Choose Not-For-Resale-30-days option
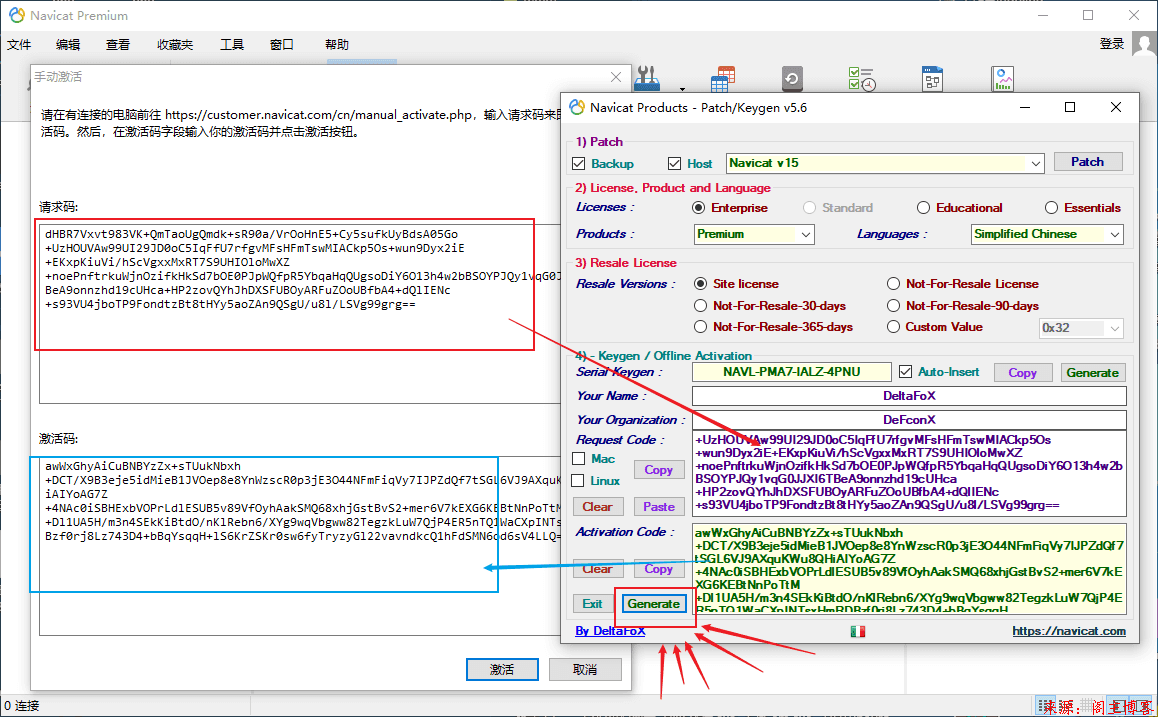Screen dimensions: 1158x717 point(701,306)
